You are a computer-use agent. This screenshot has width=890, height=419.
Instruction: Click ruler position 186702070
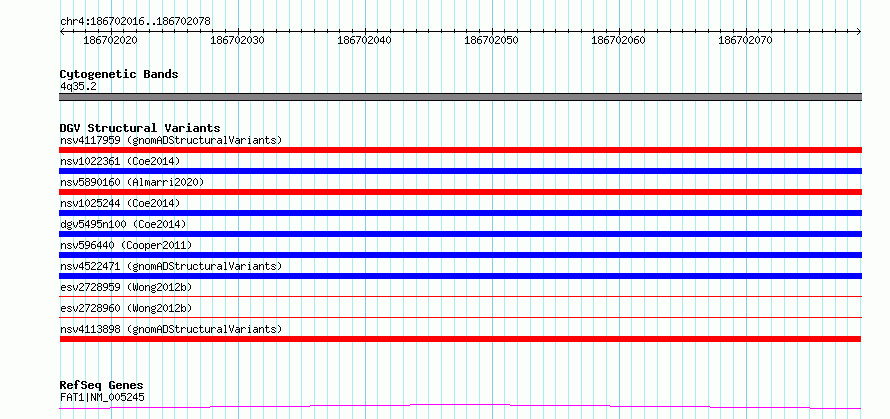(x=745, y=40)
